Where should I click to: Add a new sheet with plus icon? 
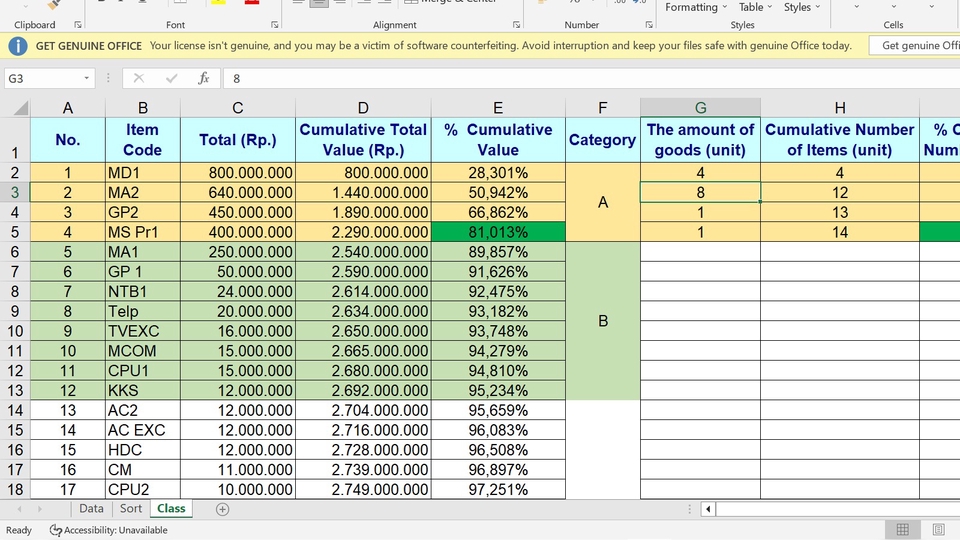click(x=222, y=509)
